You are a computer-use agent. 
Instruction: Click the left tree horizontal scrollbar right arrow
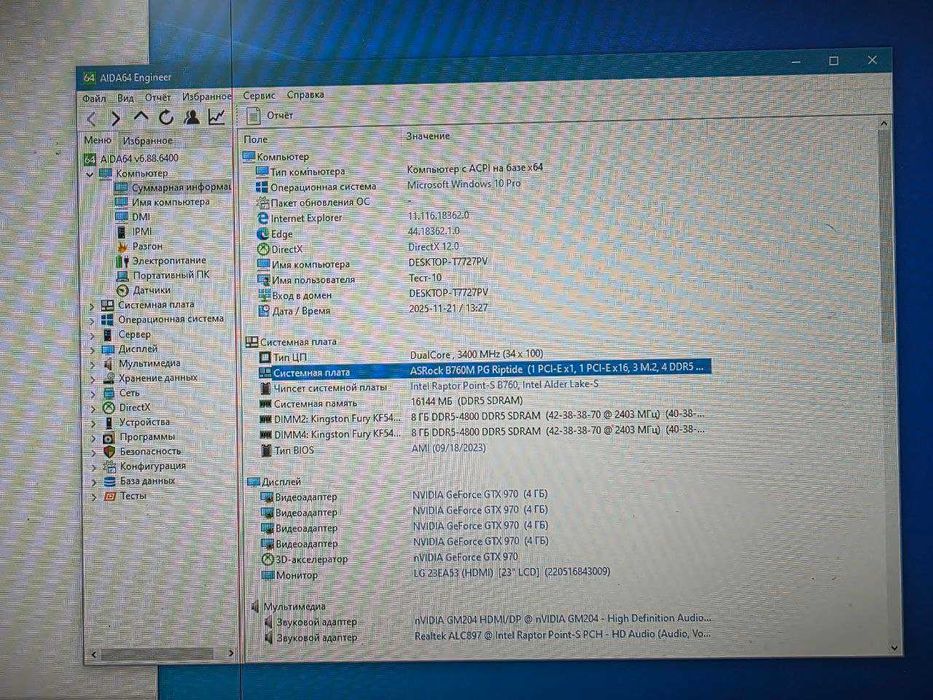click(231, 654)
